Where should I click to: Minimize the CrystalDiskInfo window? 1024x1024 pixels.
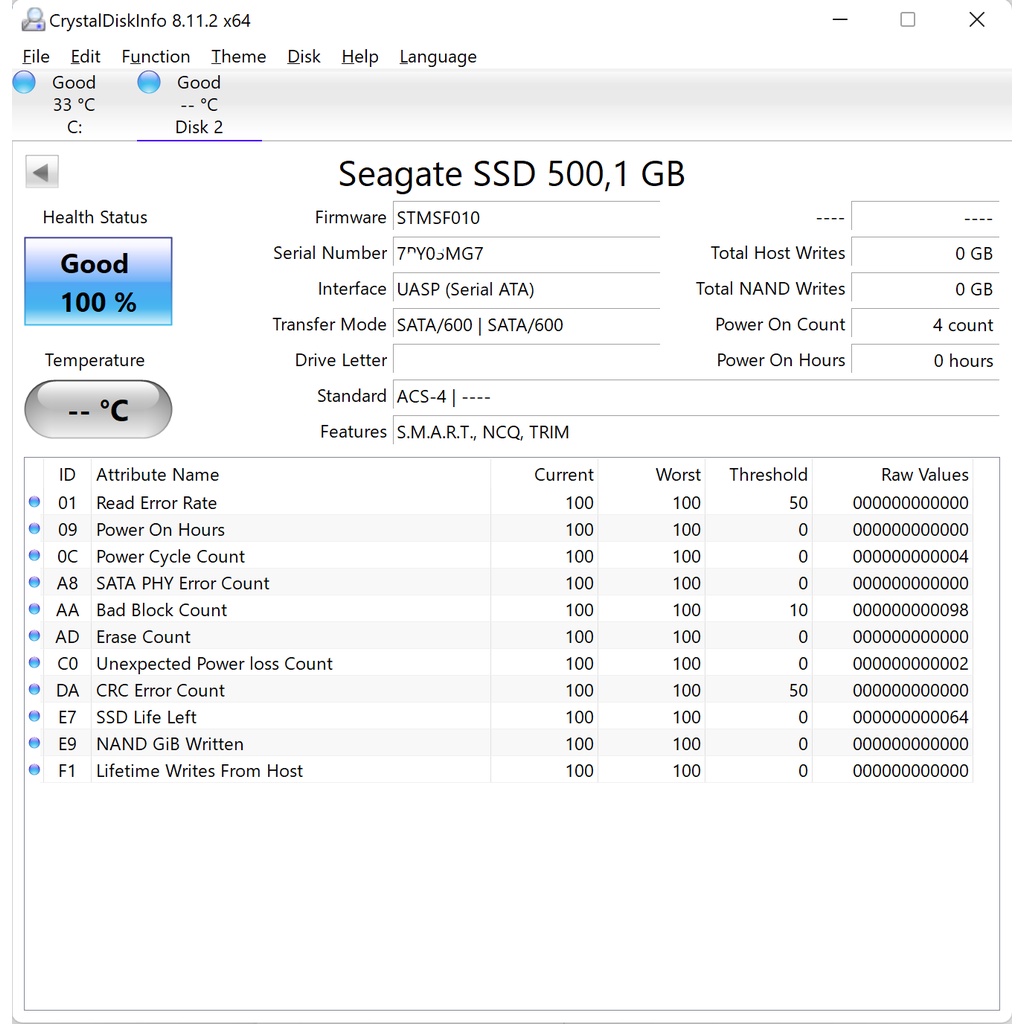pos(840,20)
